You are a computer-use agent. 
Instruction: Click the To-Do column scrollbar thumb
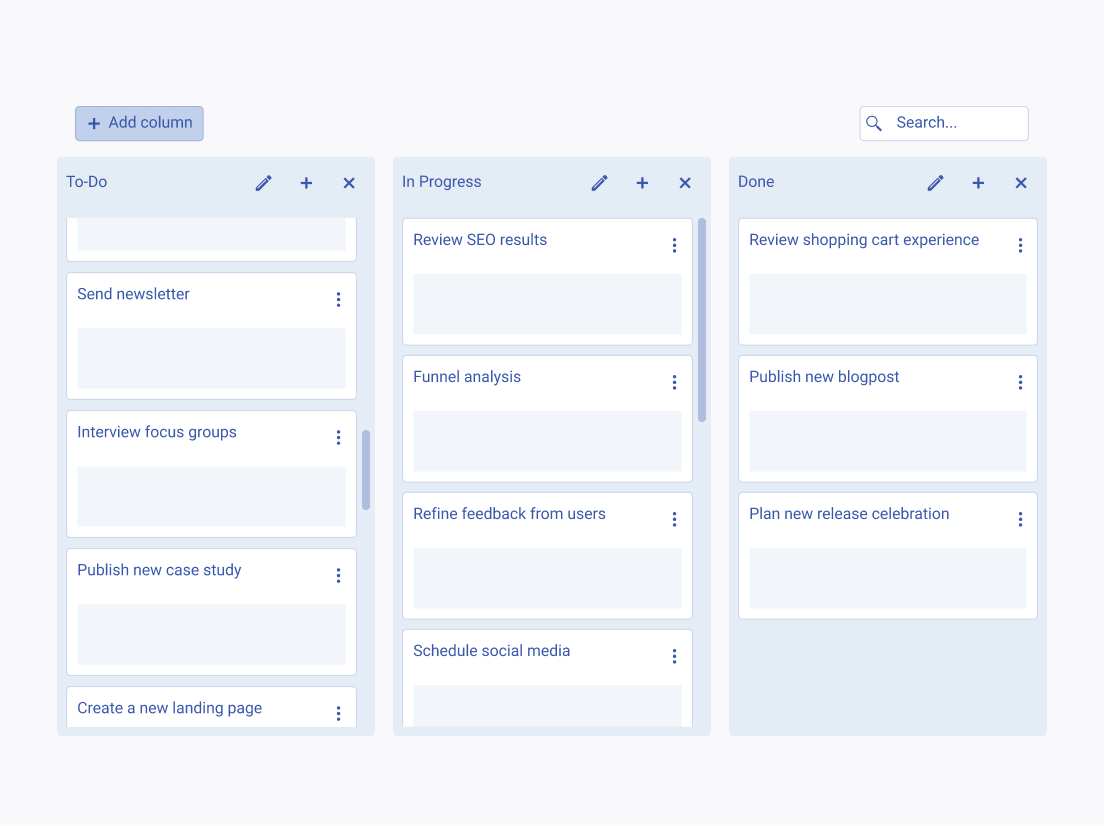pyautogui.click(x=366, y=470)
